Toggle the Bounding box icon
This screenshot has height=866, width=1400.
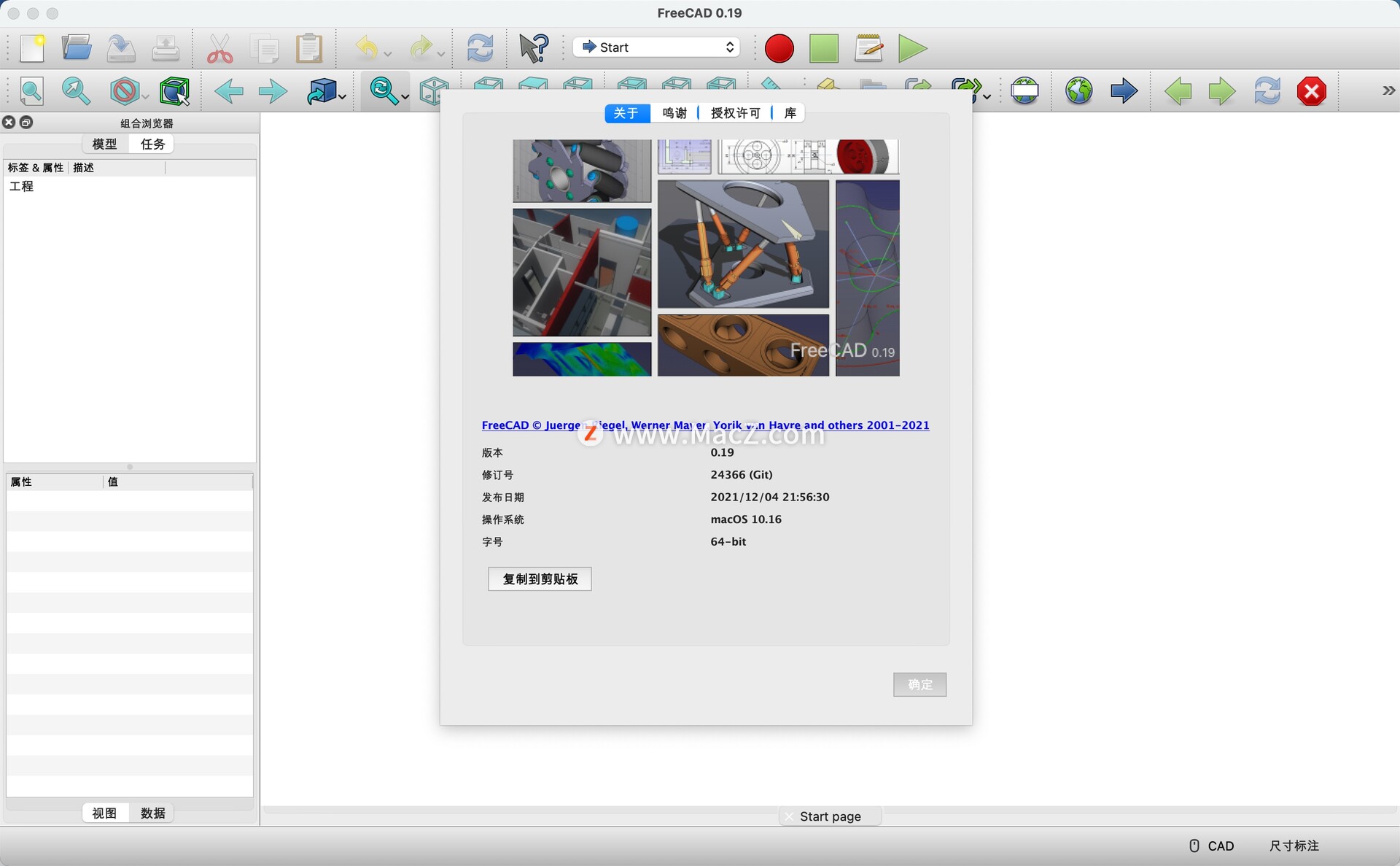[x=175, y=91]
